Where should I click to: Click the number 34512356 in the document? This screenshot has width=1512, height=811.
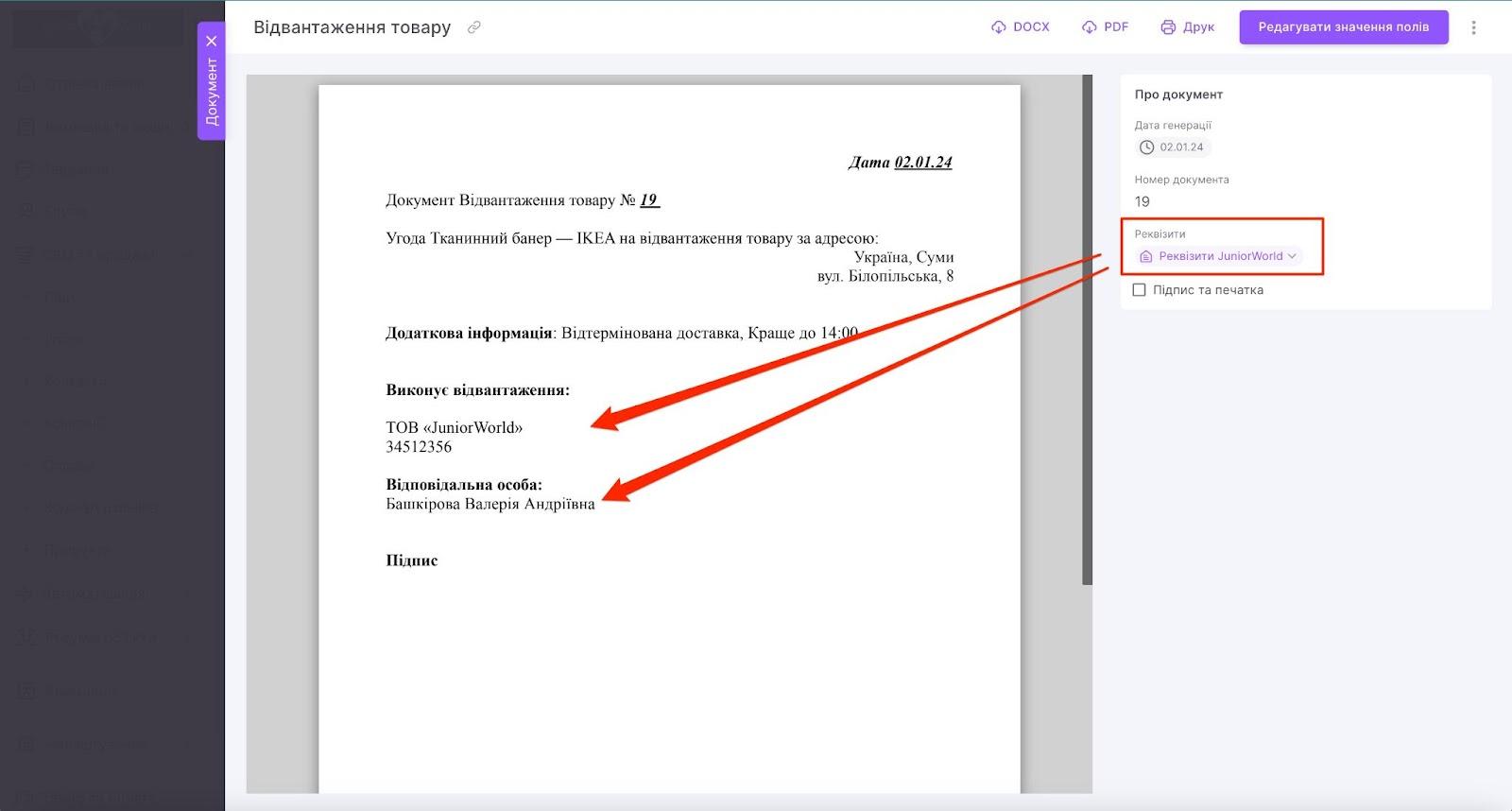tap(419, 446)
